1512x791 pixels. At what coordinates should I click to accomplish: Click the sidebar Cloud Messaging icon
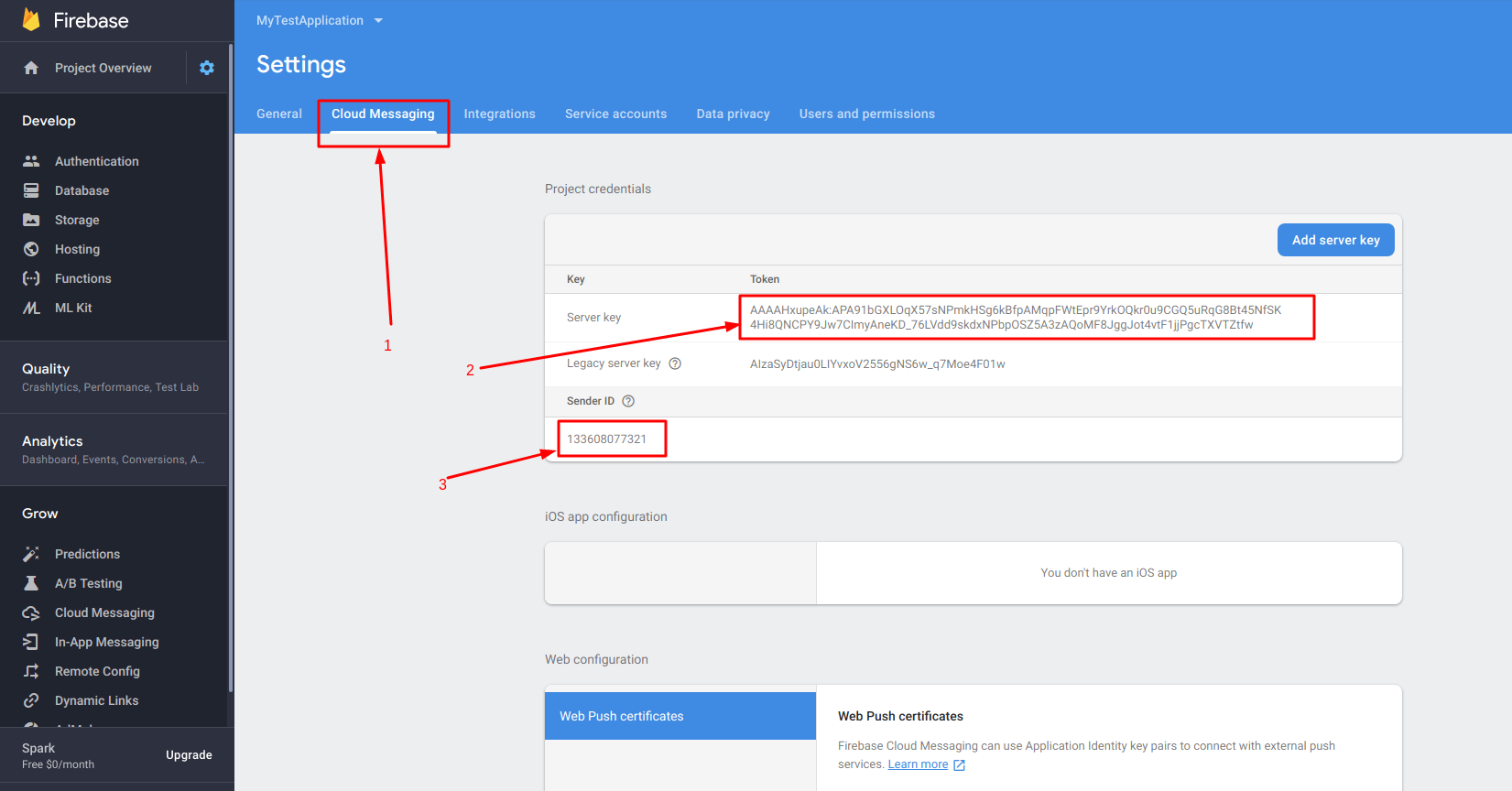[31, 612]
